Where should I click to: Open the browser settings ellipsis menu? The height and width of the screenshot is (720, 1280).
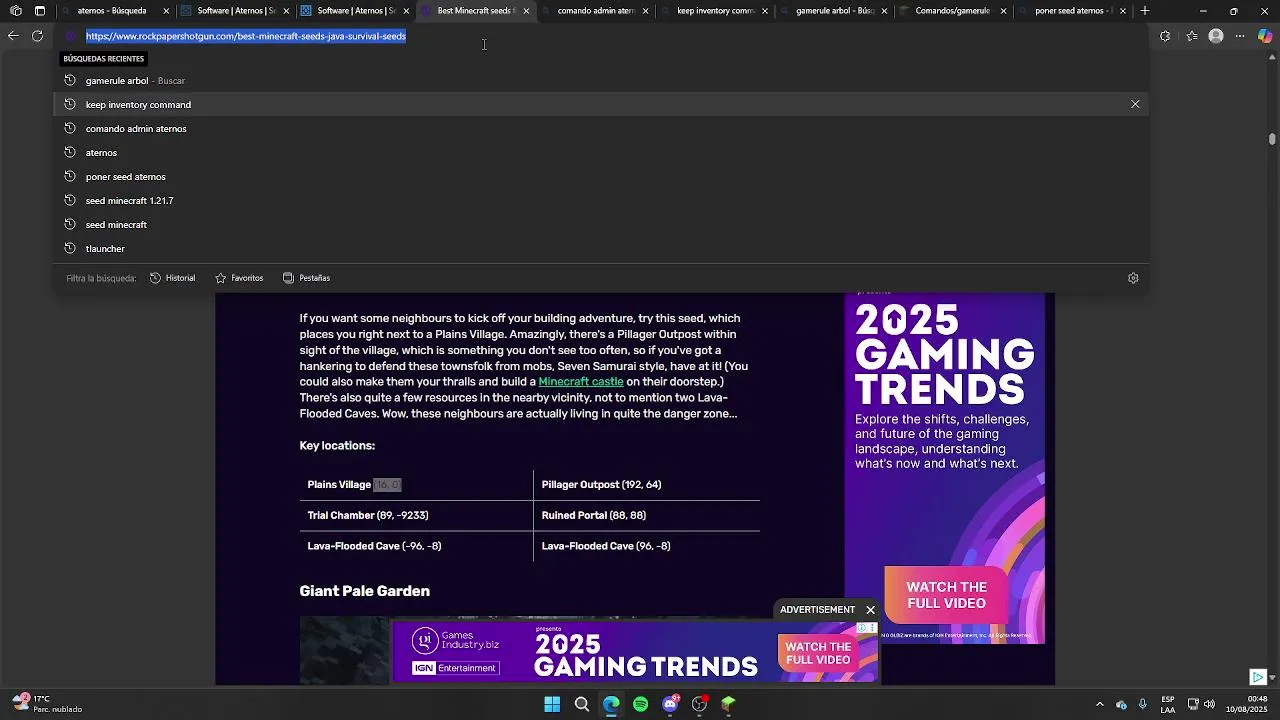click(x=1240, y=36)
